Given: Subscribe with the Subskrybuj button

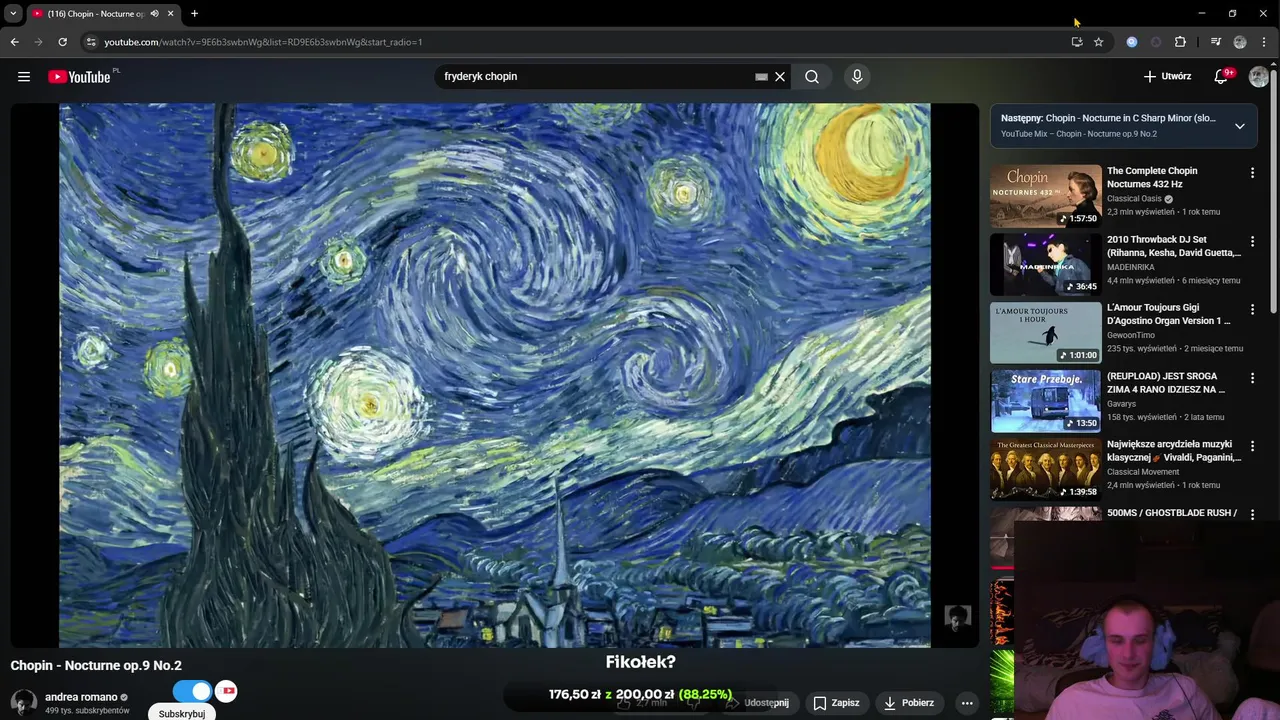Looking at the screenshot, I should point(182,713).
